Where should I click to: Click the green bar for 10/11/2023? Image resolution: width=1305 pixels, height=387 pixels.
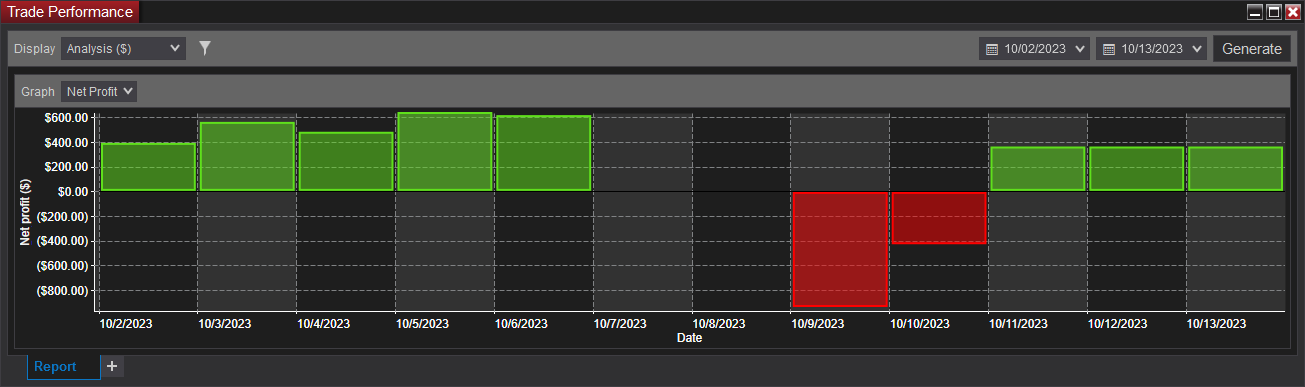[1038, 169]
